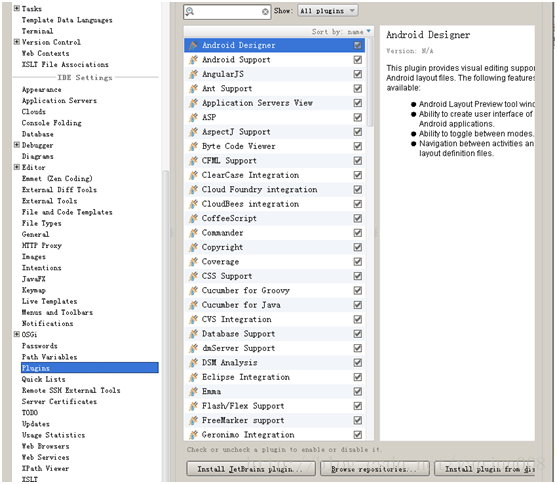Image resolution: width=557 pixels, height=484 pixels.
Task: Expand the Debugger settings node
Action: (17, 145)
